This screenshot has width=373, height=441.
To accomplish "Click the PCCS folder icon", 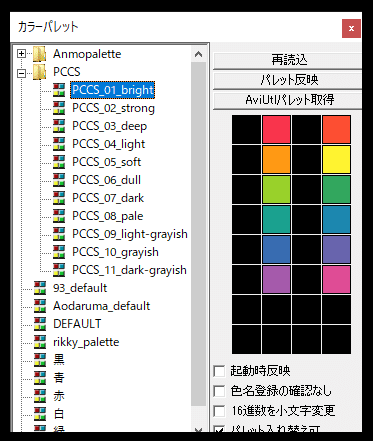I will coord(40,72).
